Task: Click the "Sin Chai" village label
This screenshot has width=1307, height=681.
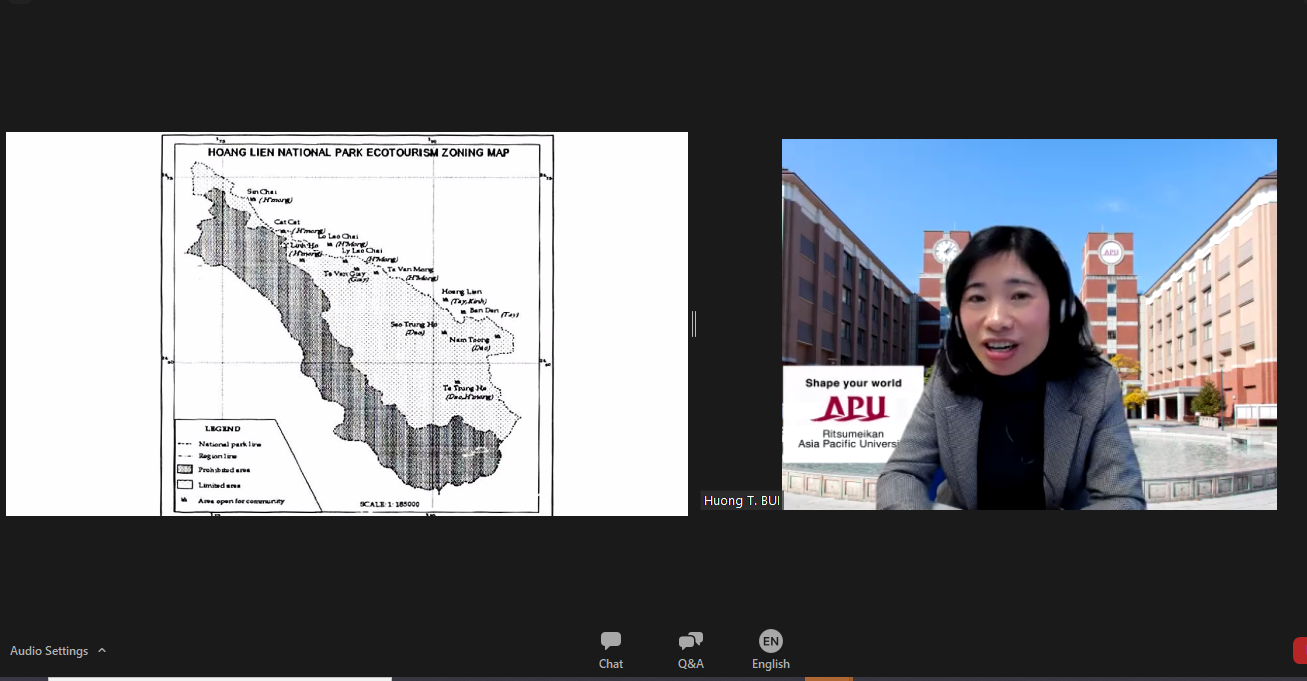Action: (x=262, y=190)
